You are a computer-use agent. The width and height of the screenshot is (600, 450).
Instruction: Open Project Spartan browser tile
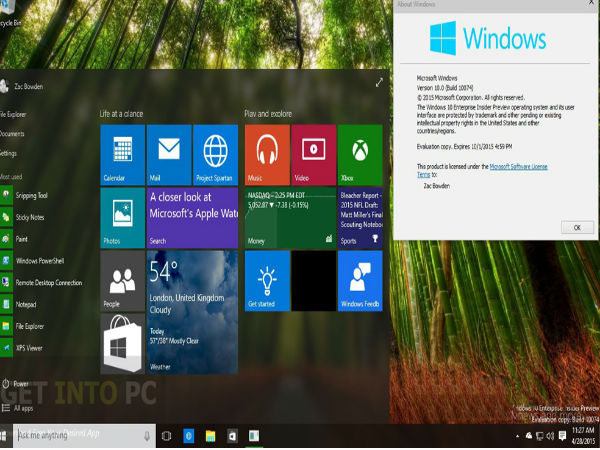pyautogui.click(x=215, y=155)
